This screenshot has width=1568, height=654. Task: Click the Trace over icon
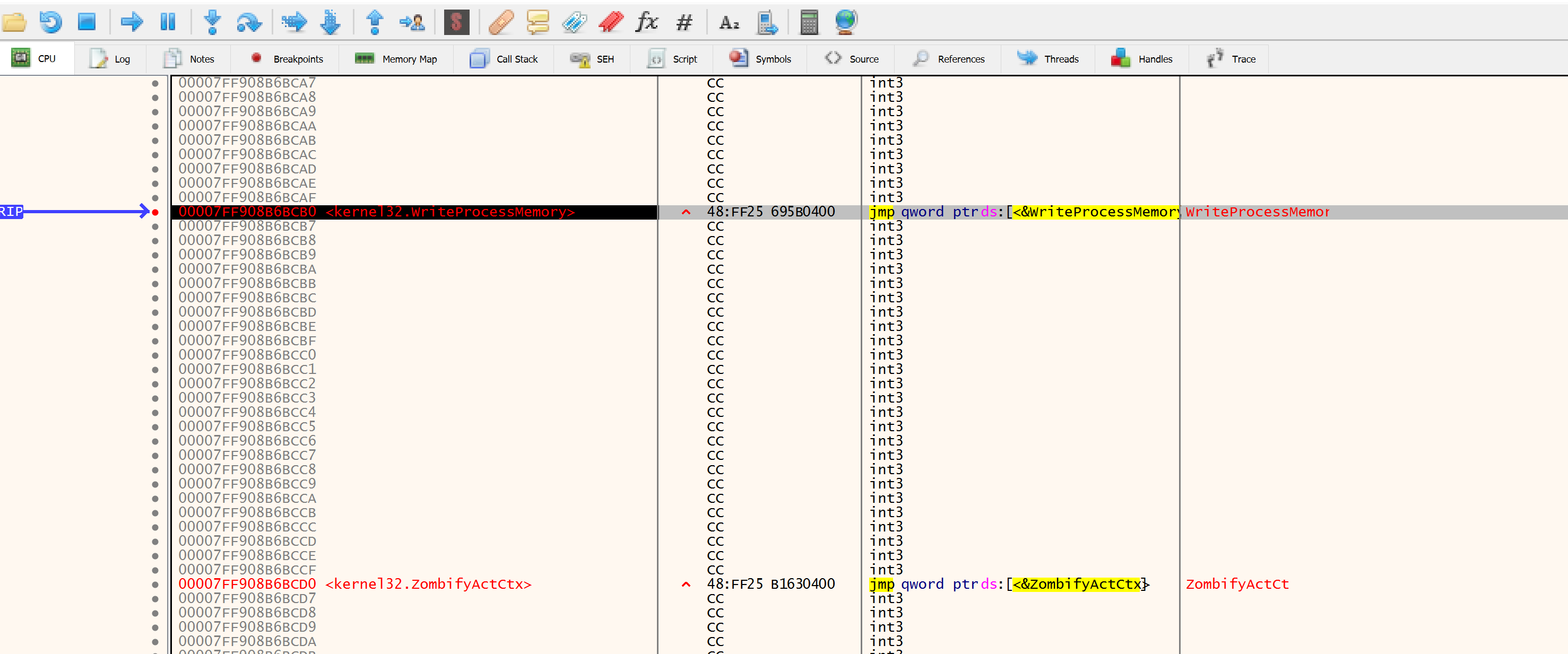330,22
